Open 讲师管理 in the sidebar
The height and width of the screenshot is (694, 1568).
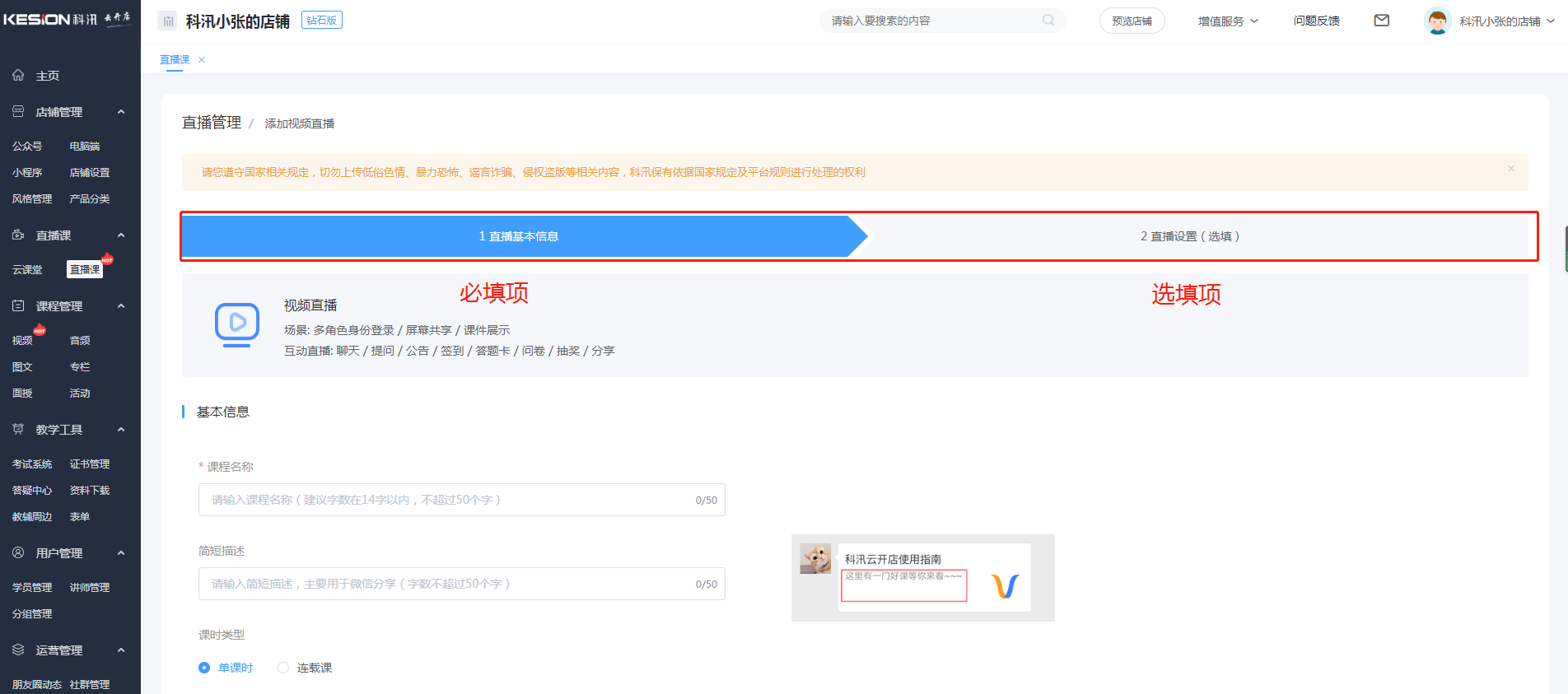[x=90, y=587]
